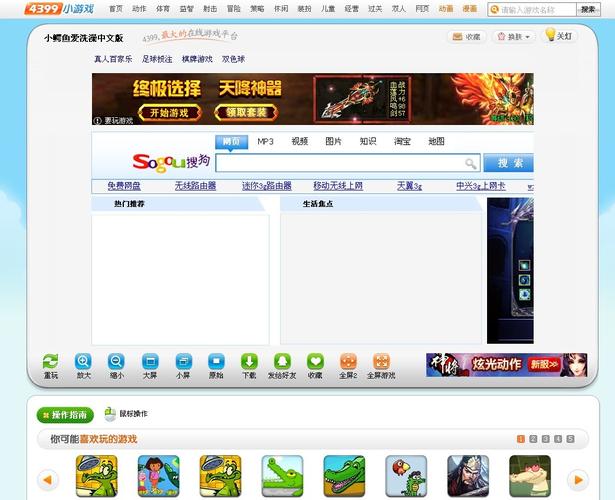Click the green 操作指南 button
Viewport: 615px width, 500px height.
pyautogui.click(x=65, y=415)
